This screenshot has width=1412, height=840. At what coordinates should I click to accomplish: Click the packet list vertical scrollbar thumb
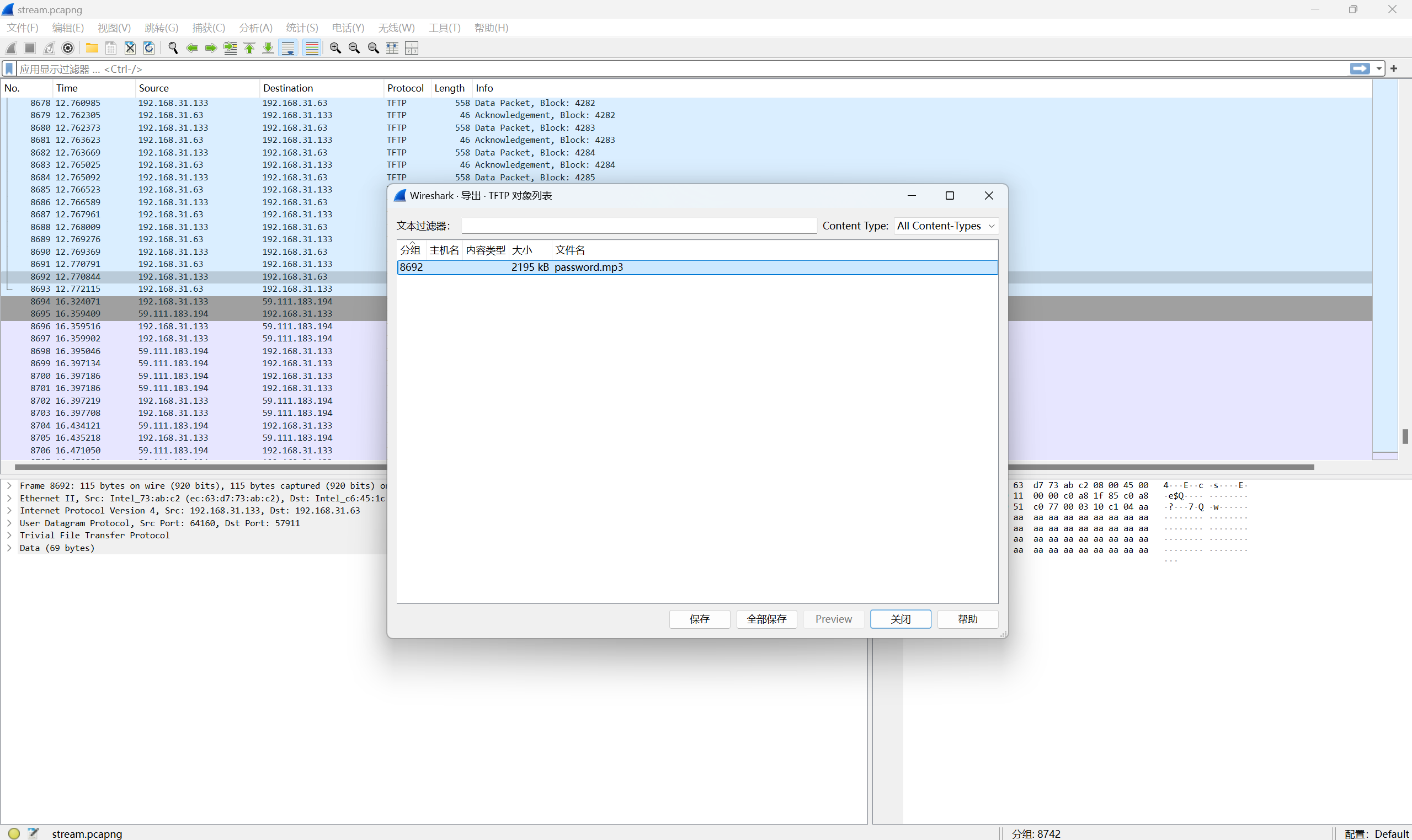(1405, 436)
